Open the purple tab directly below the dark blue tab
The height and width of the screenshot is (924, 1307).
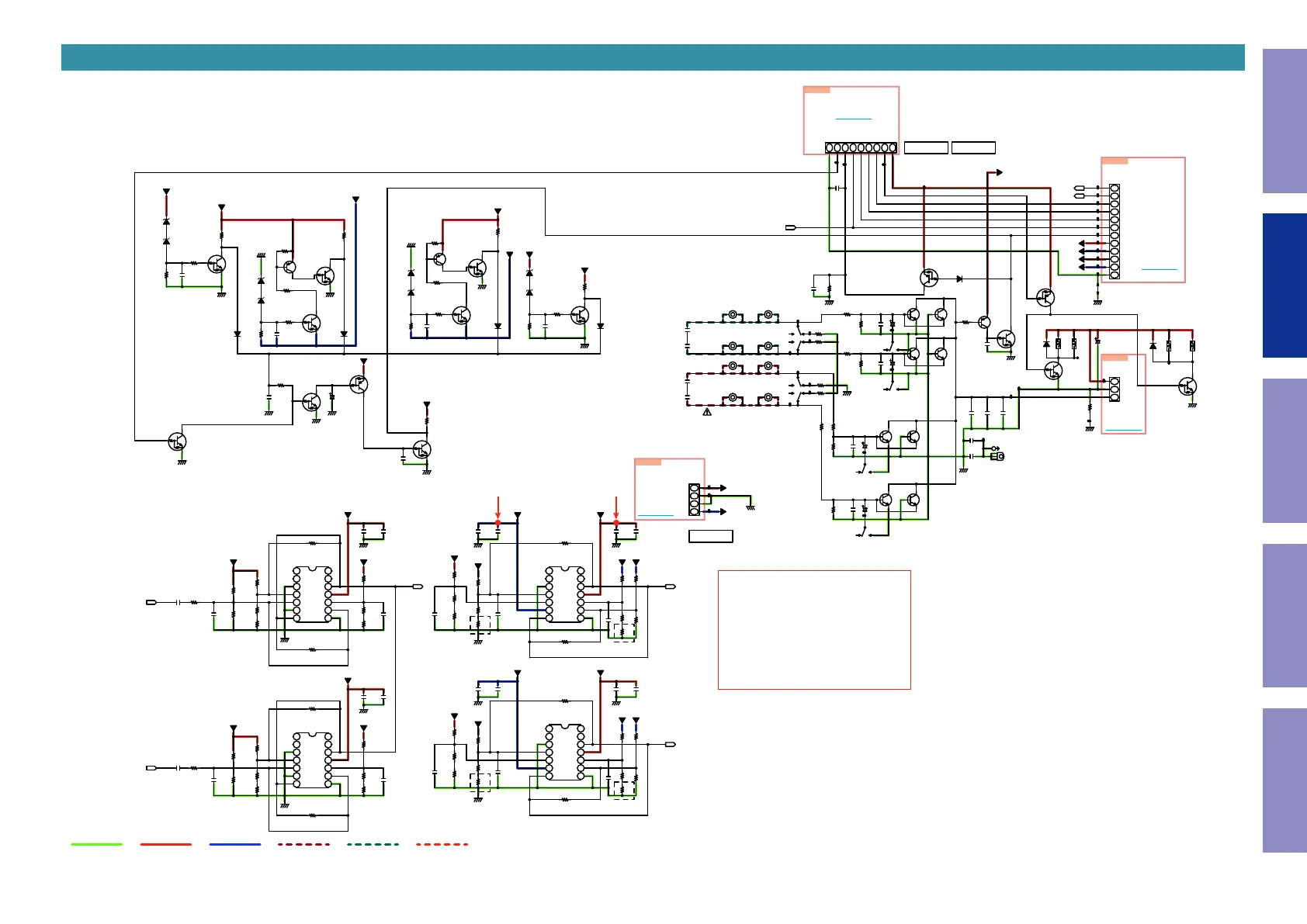tap(1284, 451)
